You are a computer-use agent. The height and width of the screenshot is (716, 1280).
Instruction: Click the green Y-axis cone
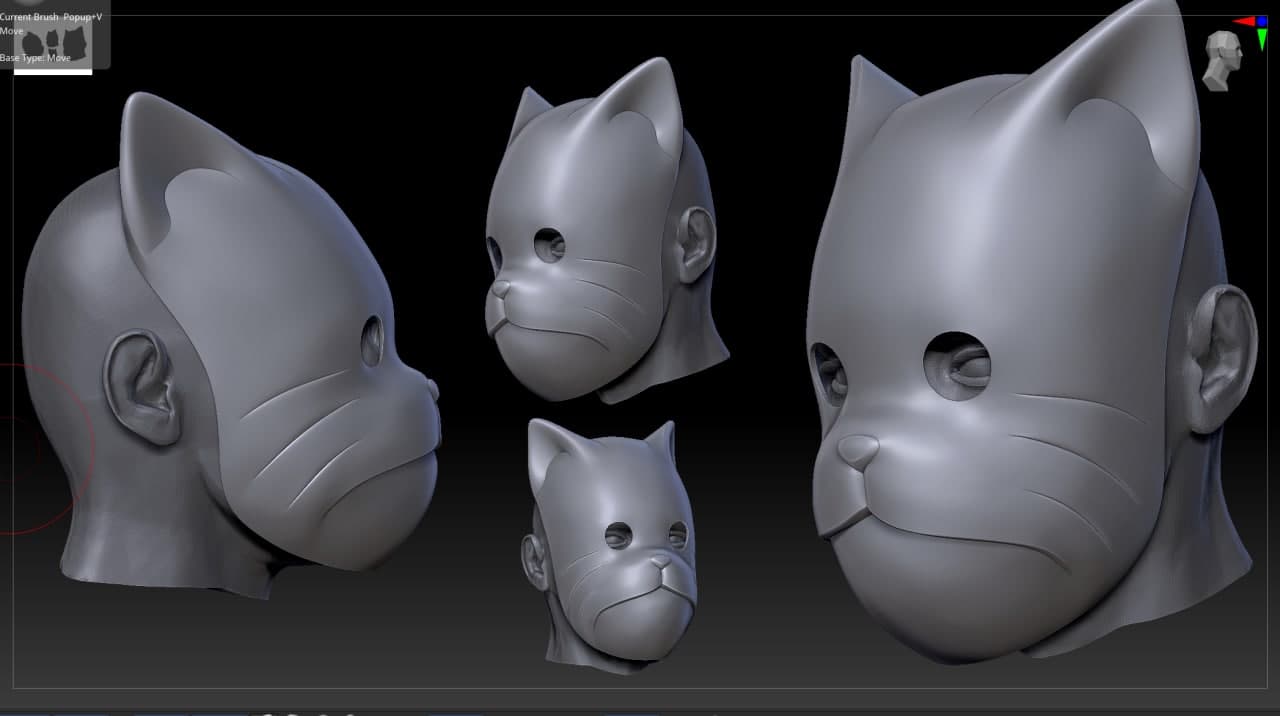click(x=1262, y=40)
